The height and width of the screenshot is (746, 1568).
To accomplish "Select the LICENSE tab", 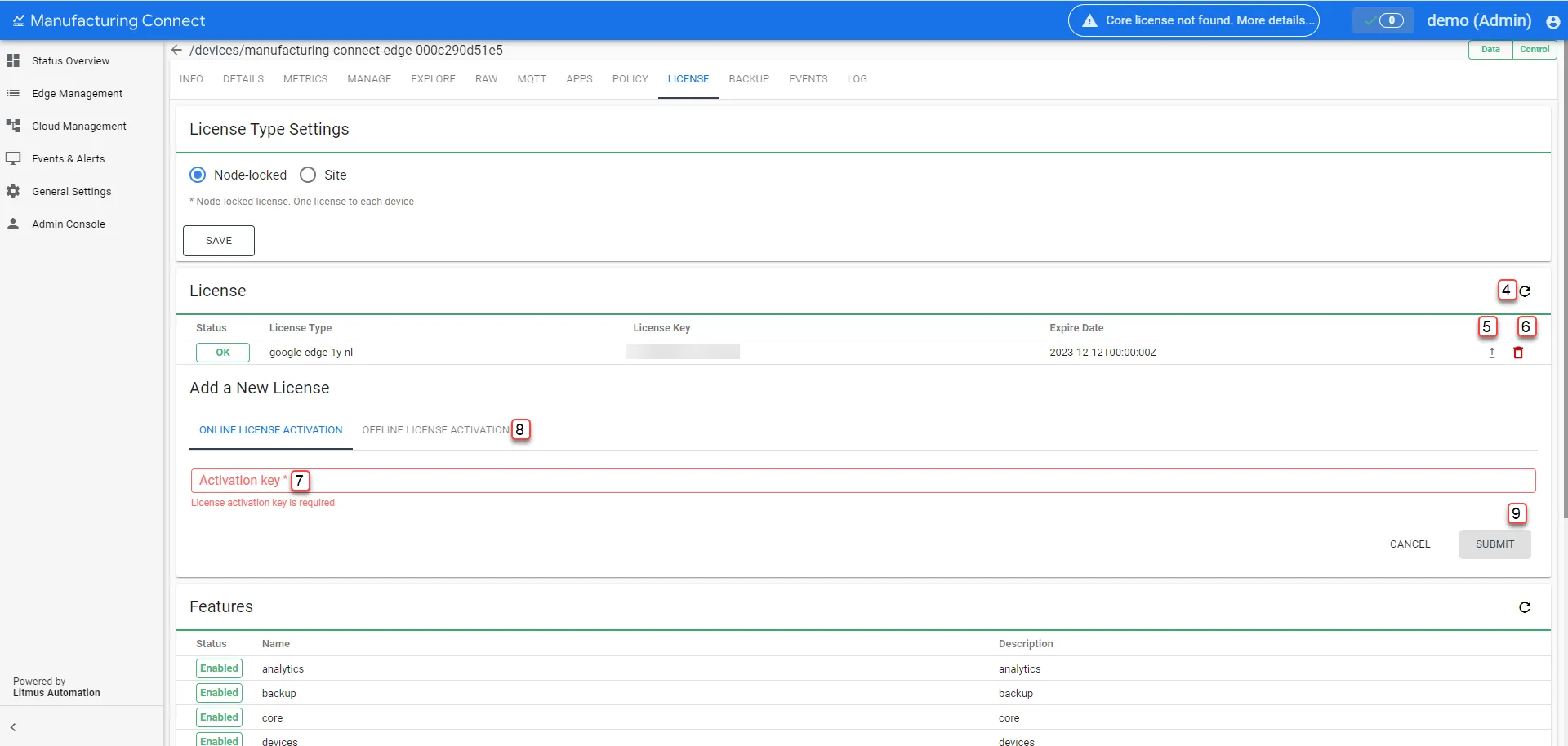I will [688, 79].
